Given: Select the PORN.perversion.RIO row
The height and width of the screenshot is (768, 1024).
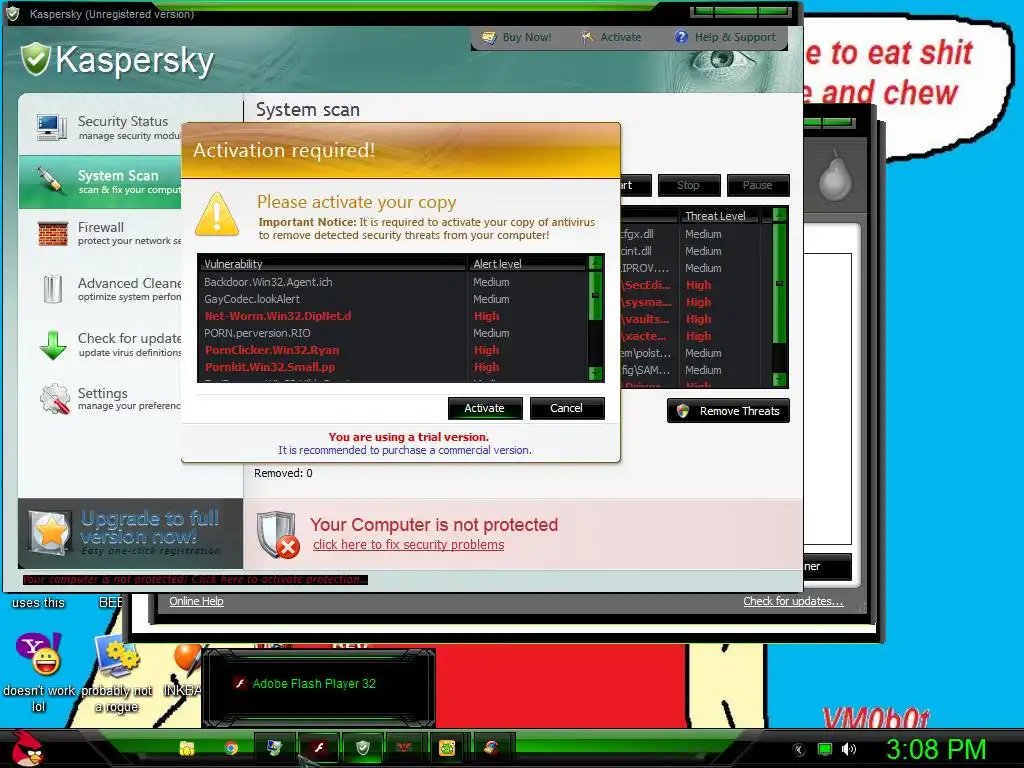Looking at the screenshot, I should [x=394, y=333].
